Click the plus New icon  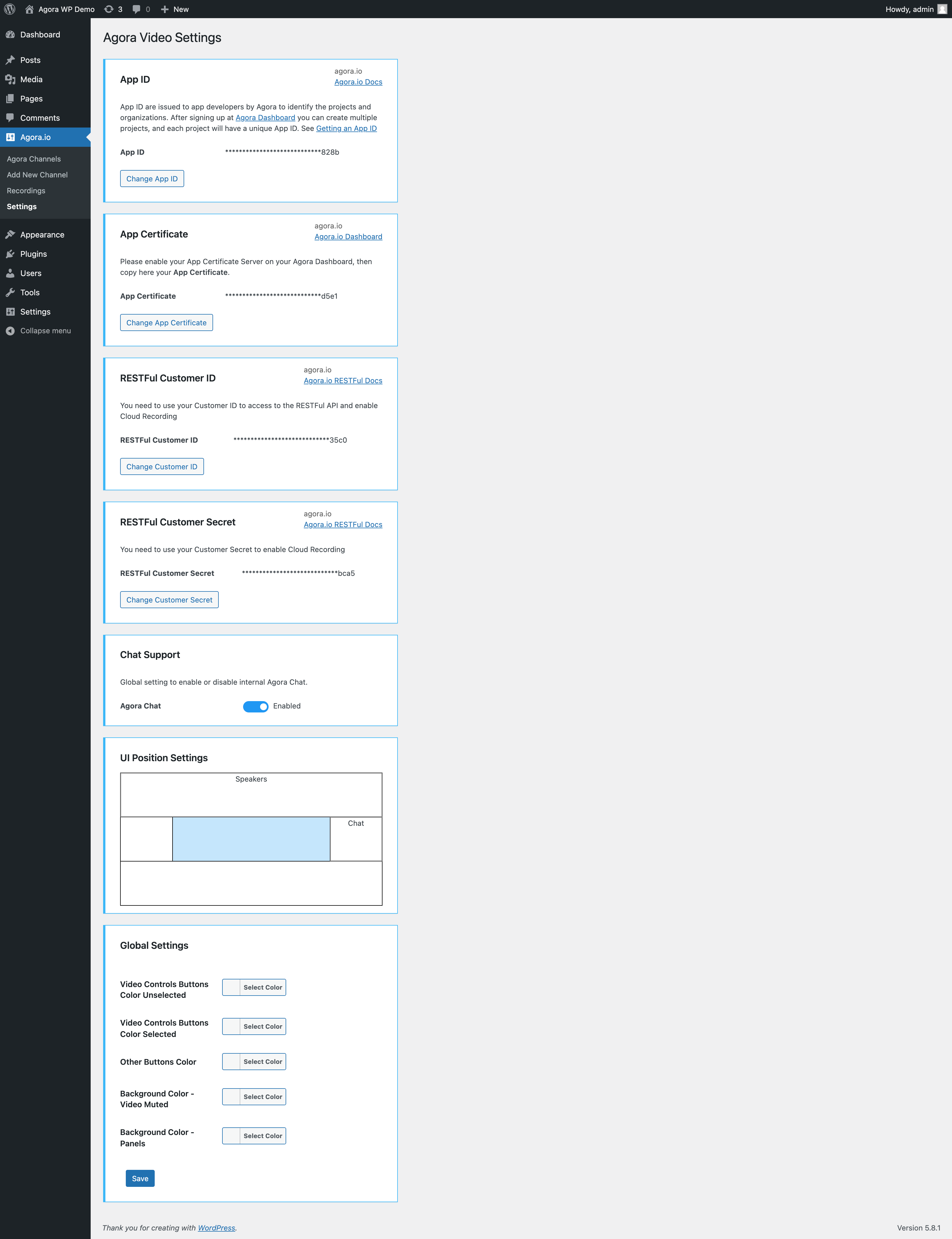pyautogui.click(x=165, y=9)
